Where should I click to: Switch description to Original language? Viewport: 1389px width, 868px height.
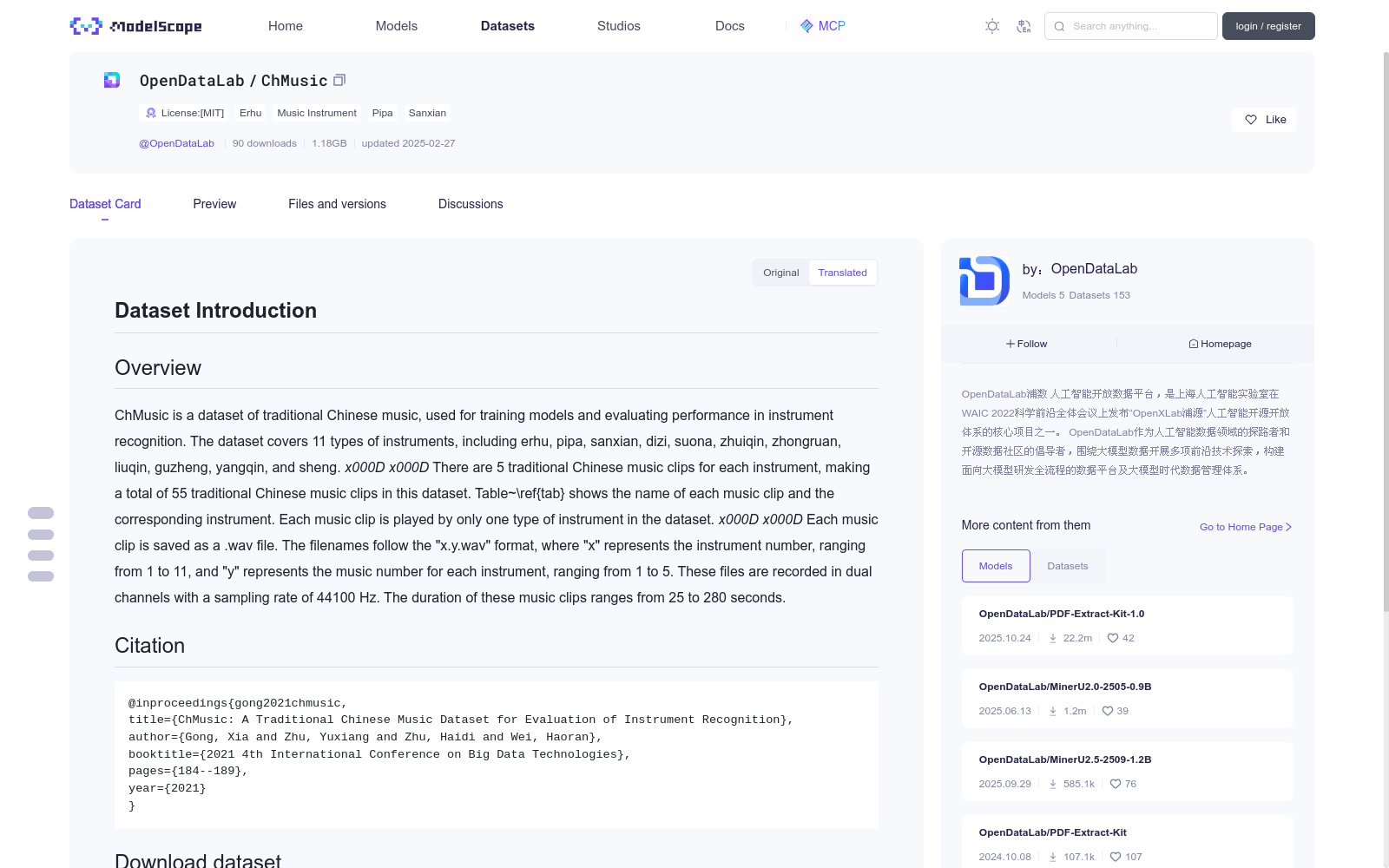click(780, 273)
